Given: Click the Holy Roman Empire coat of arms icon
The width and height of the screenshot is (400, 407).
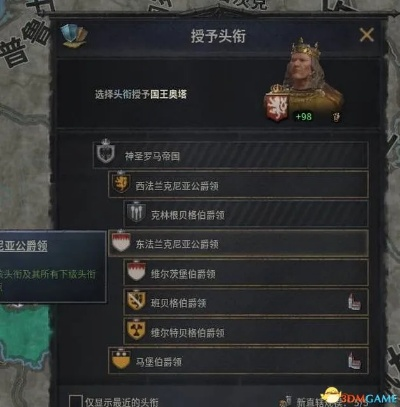Looking at the screenshot, I should point(106,152).
